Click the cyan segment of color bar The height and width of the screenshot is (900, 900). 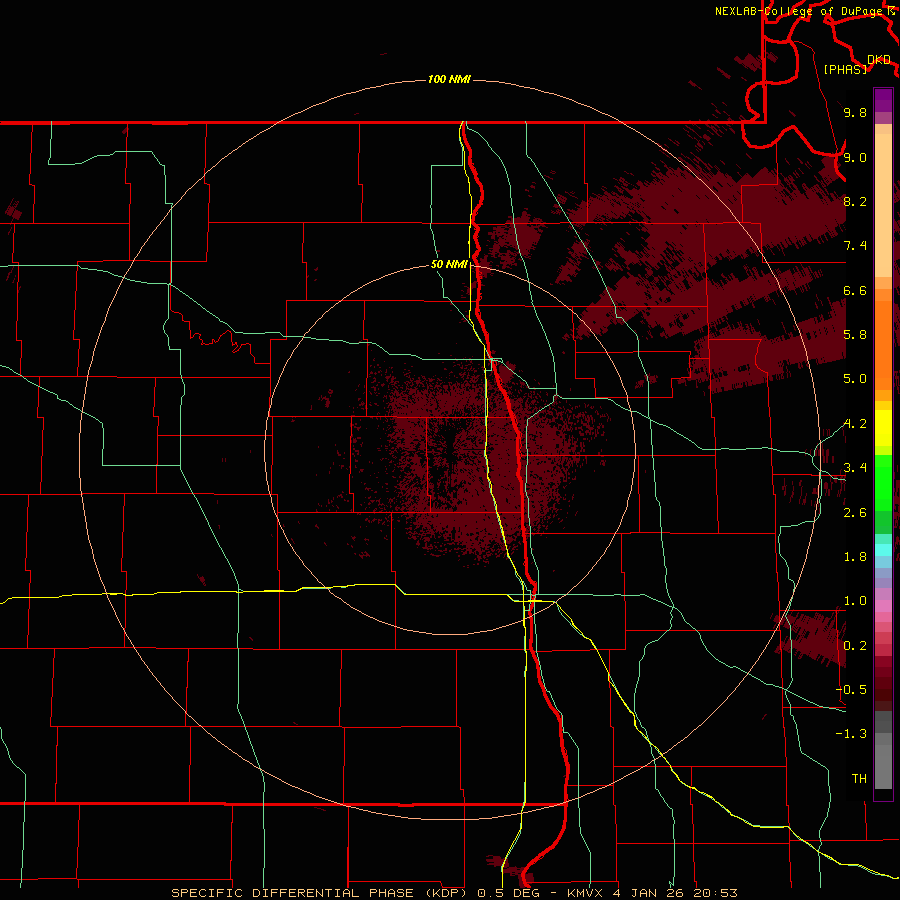tap(883, 550)
